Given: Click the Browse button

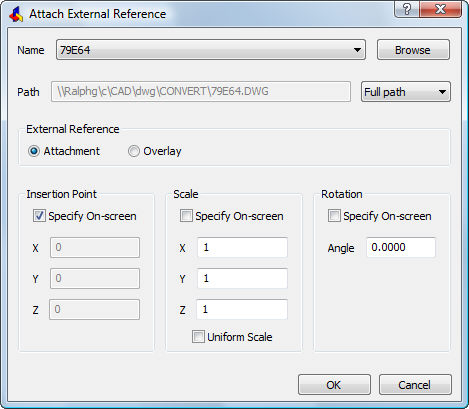Looking at the screenshot, I should (413, 50).
